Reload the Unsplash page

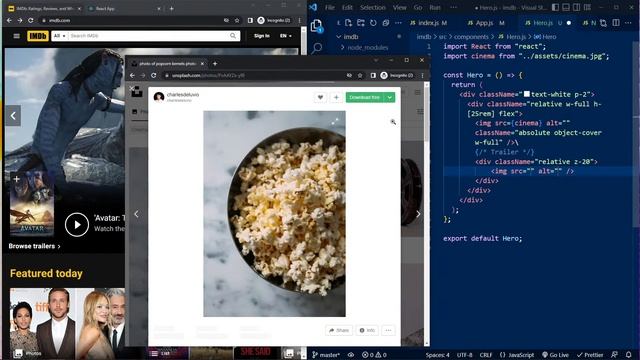[x=154, y=76]
